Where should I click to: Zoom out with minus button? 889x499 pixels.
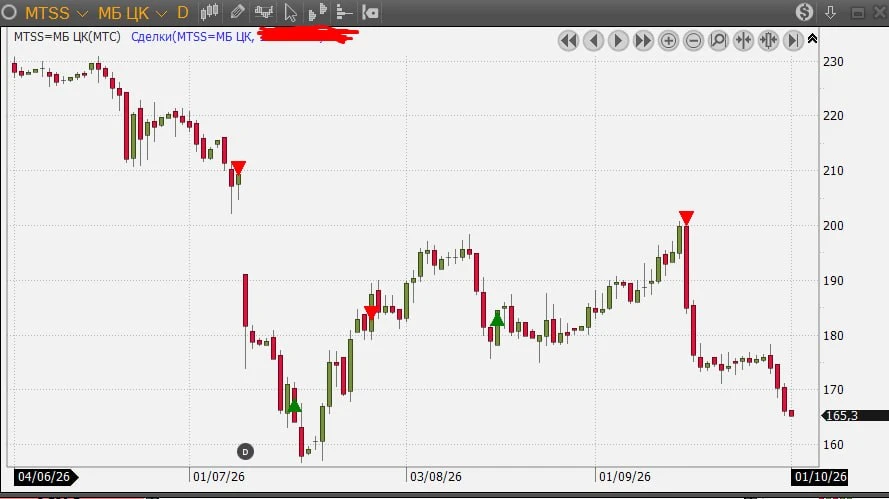(x=693, y=41)
